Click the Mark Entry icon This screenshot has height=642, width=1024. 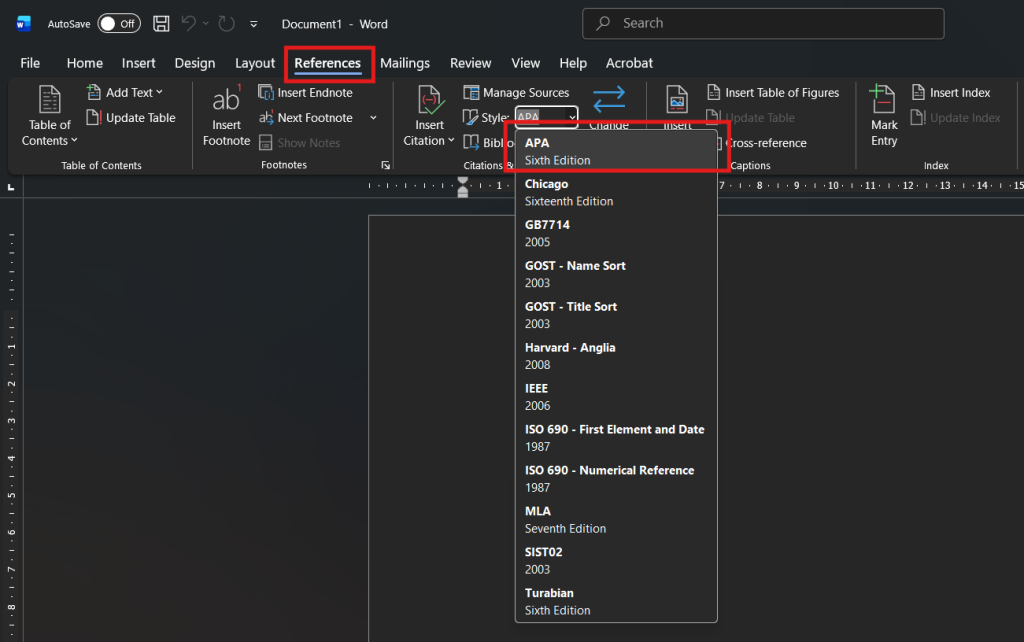(883, 99)
